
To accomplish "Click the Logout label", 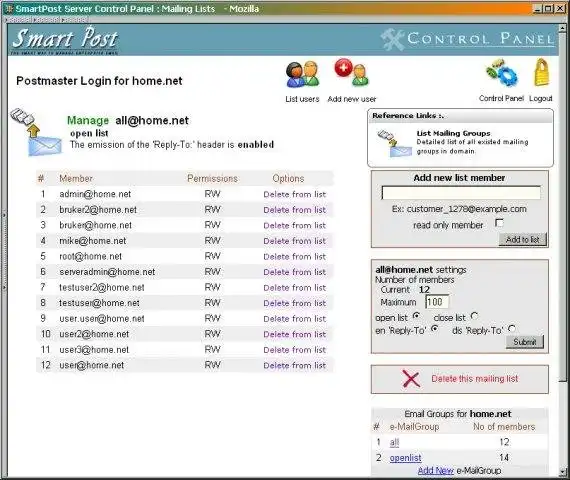I will [x=541, y=98].
